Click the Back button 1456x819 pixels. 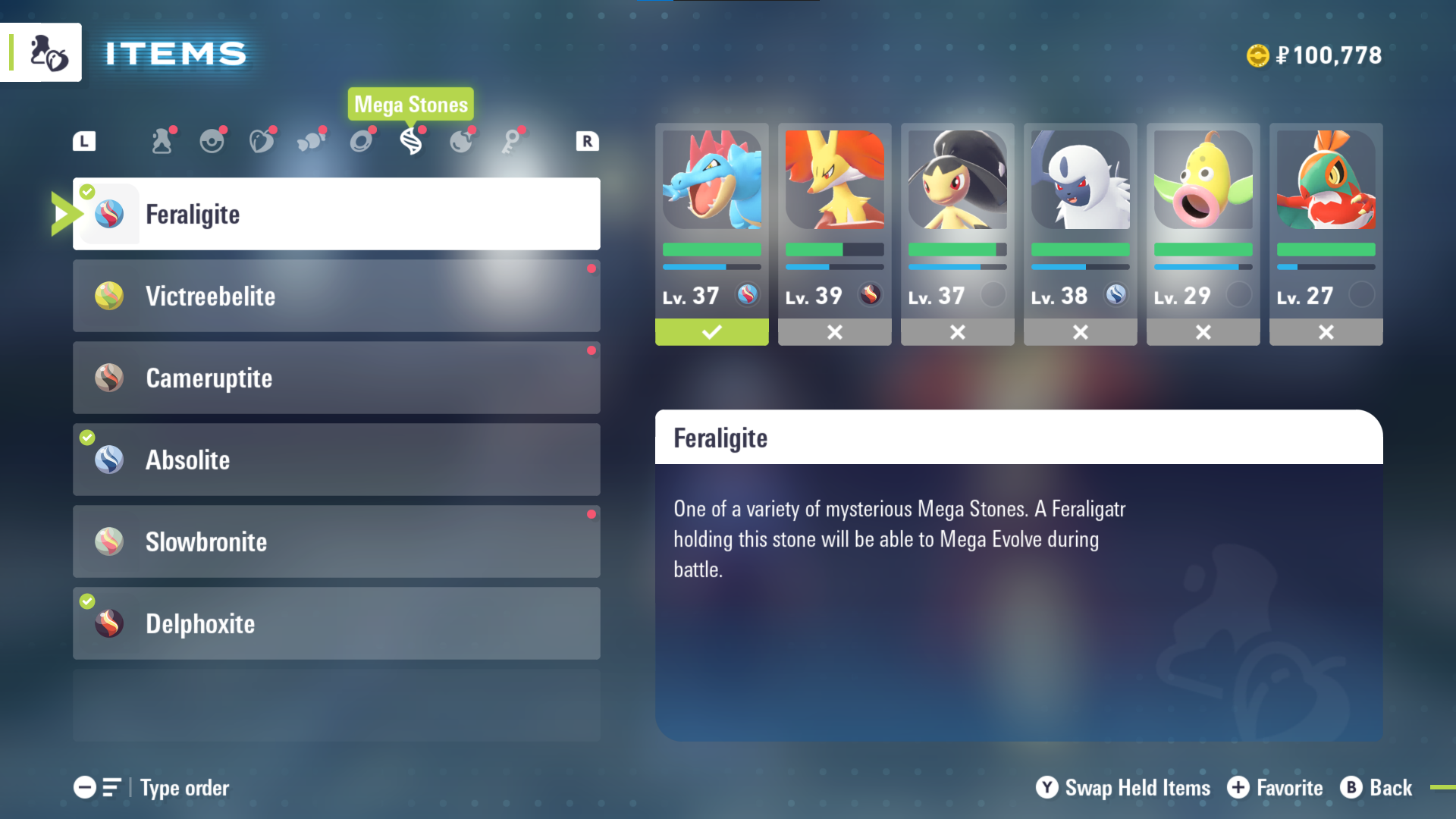(1376, 788)
